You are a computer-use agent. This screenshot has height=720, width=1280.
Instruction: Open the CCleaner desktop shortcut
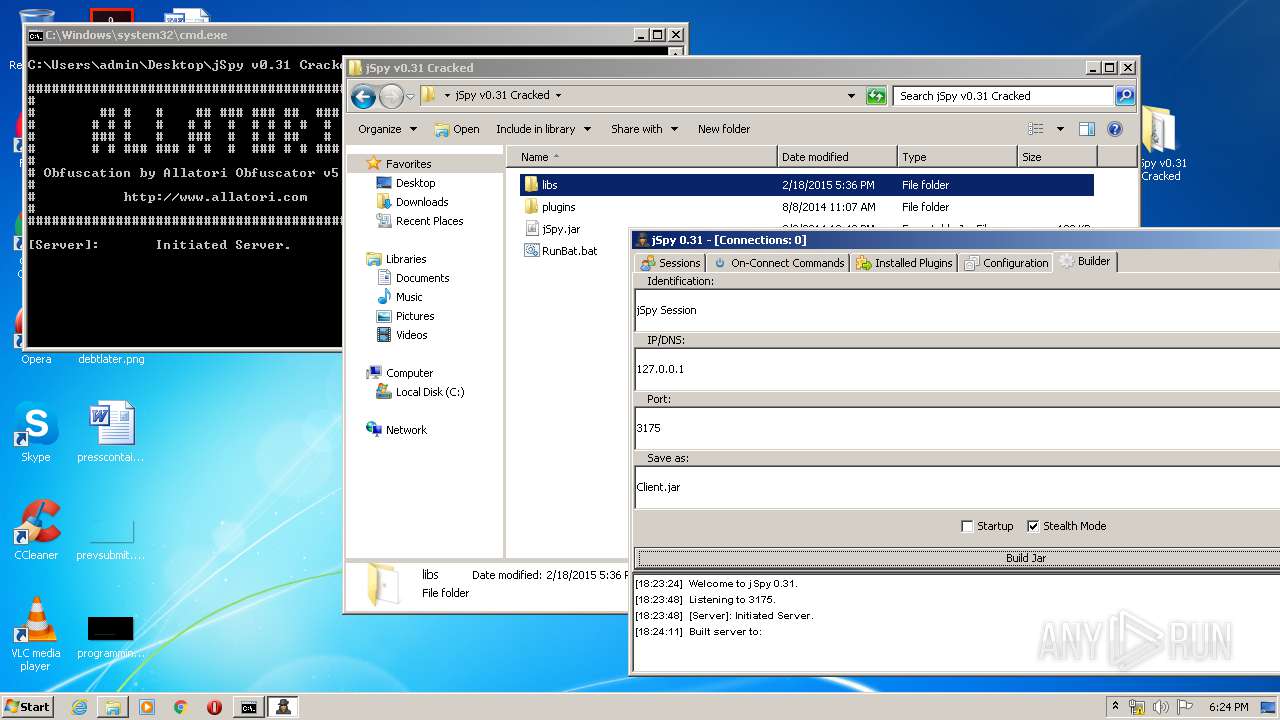36,530
